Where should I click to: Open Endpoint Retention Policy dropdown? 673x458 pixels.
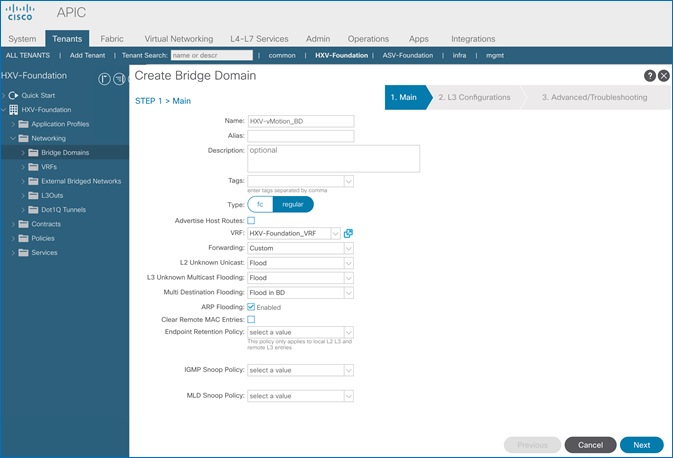349,332
